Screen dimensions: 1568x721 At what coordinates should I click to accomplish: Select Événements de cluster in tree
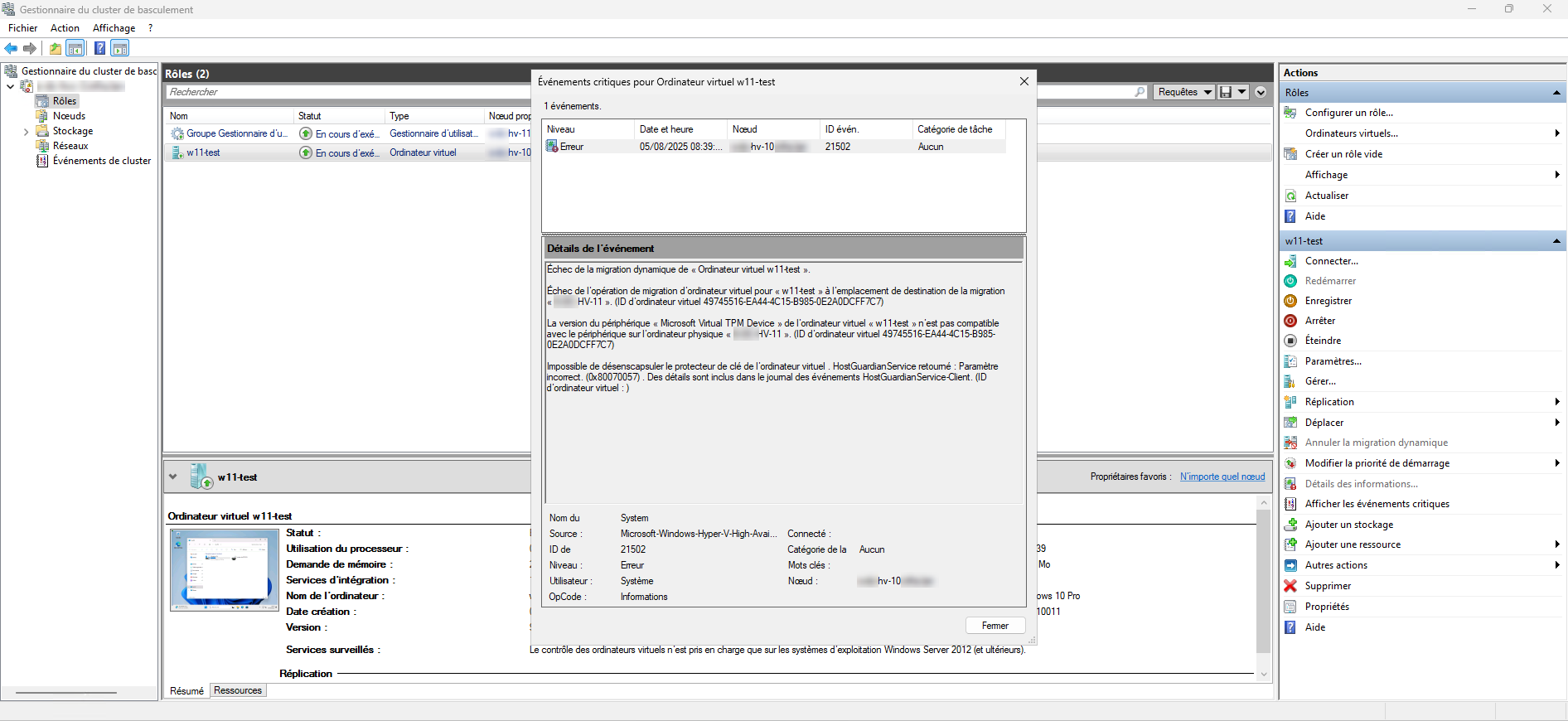click(101, 161)
